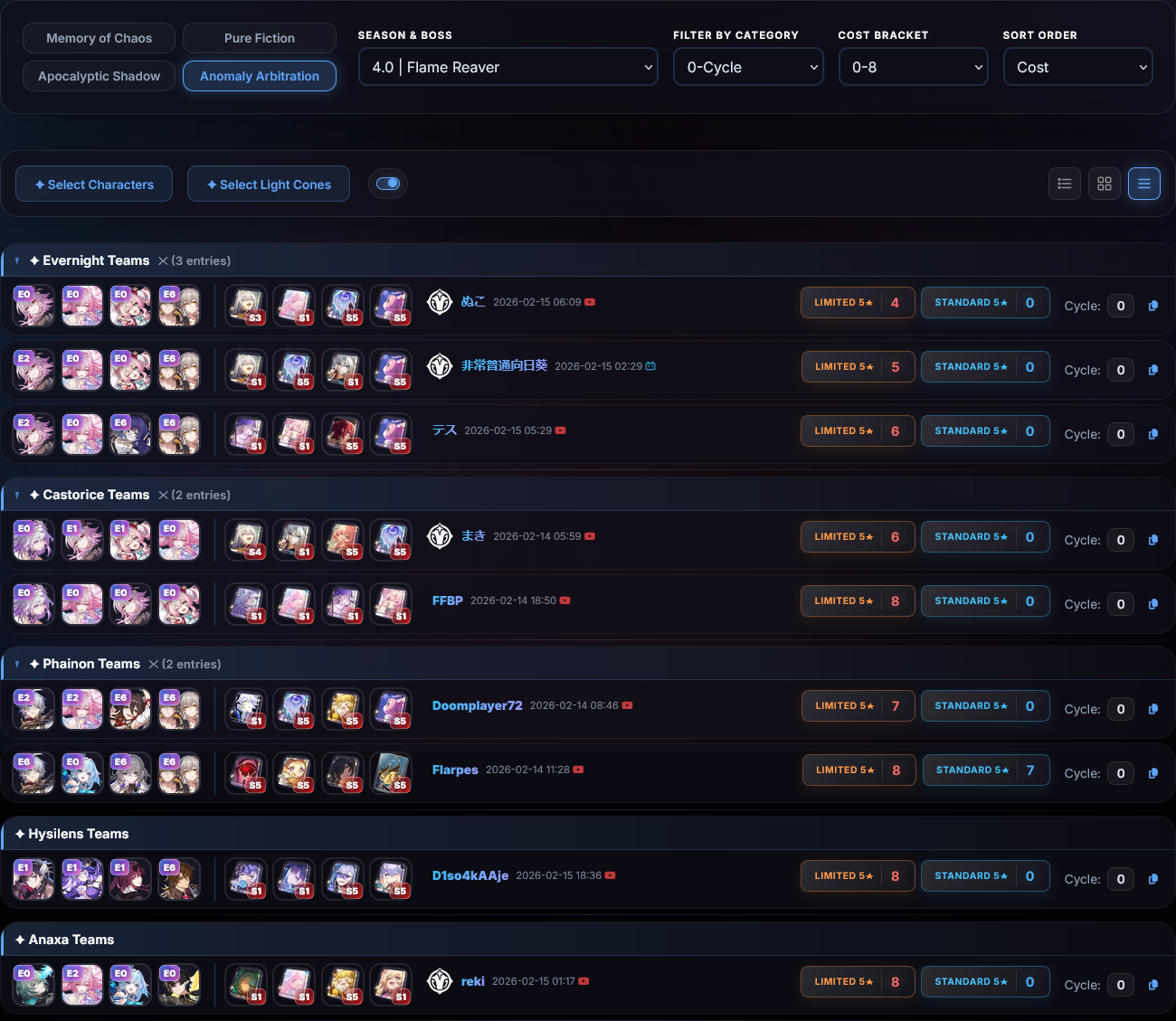Open Cost Bracket 0-8 dropdown
The width and height of the screenshot is (1176, 1021).
913,67
